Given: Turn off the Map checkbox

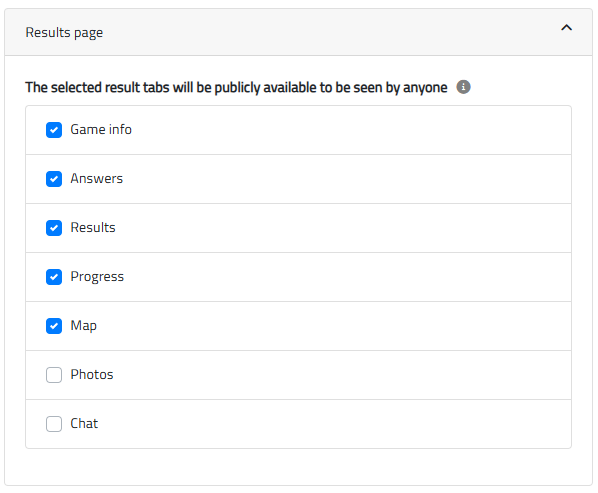Looking at the screenshot, I should coord(54,326).
